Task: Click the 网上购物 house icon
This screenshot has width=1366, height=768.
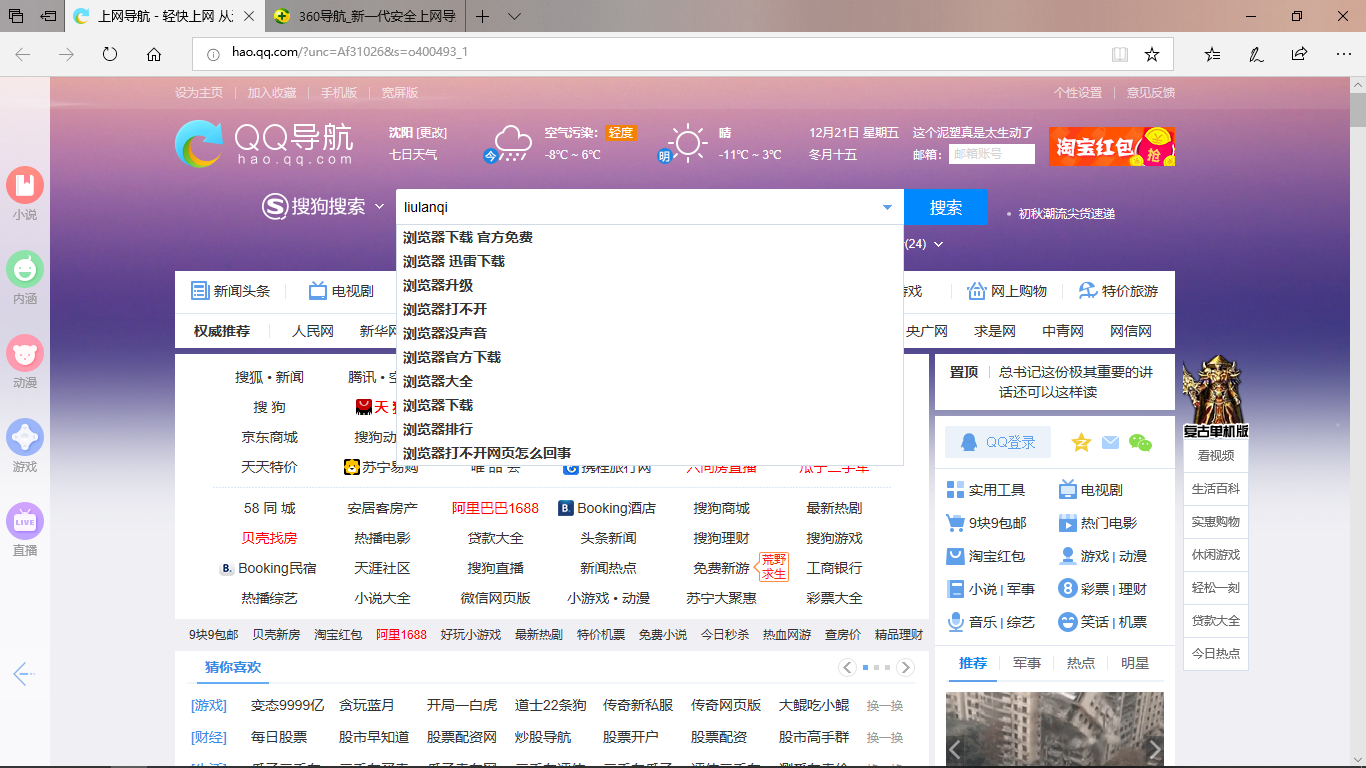Action: pos(977,291)
